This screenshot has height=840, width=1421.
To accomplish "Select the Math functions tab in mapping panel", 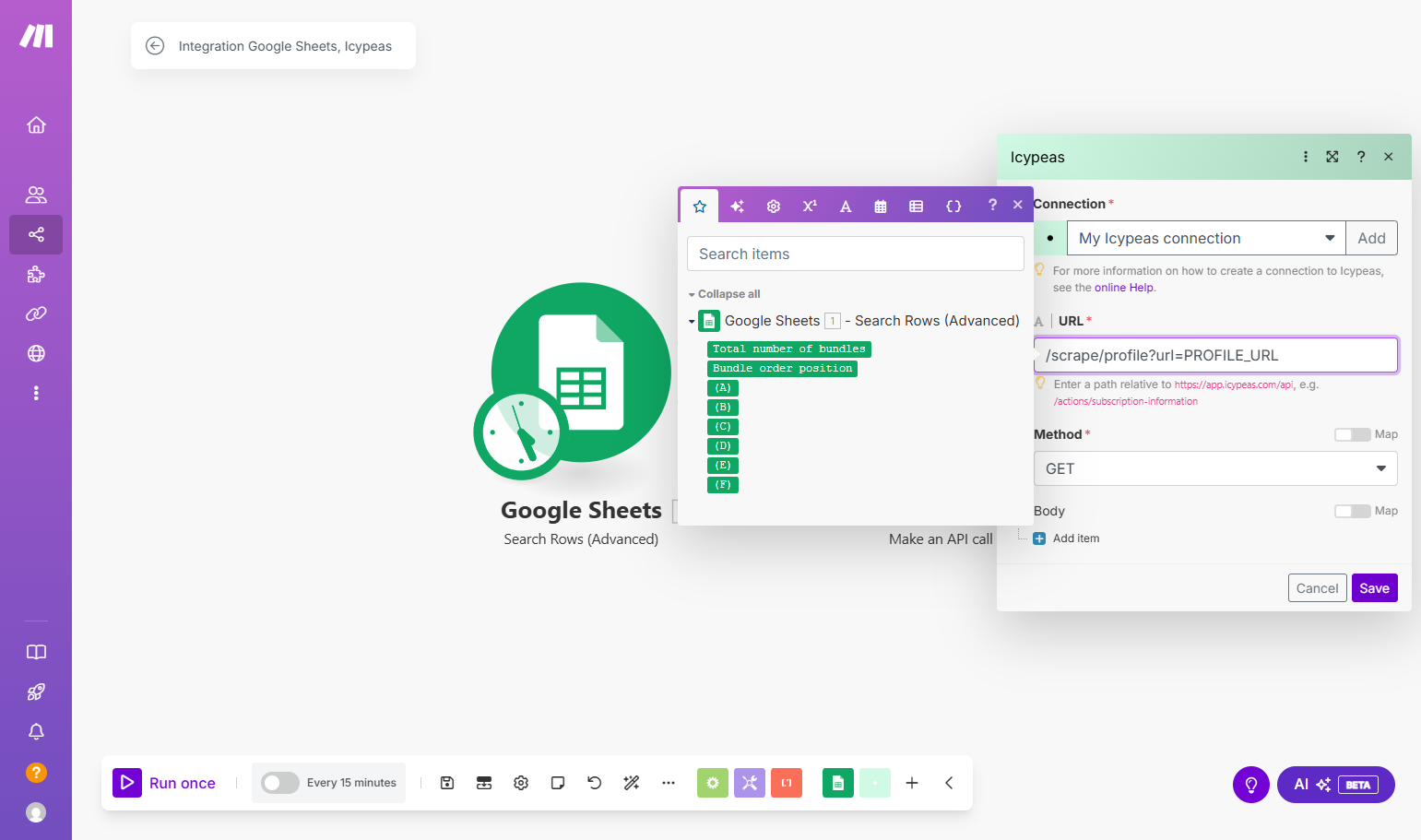I will (x=810, y=206).
